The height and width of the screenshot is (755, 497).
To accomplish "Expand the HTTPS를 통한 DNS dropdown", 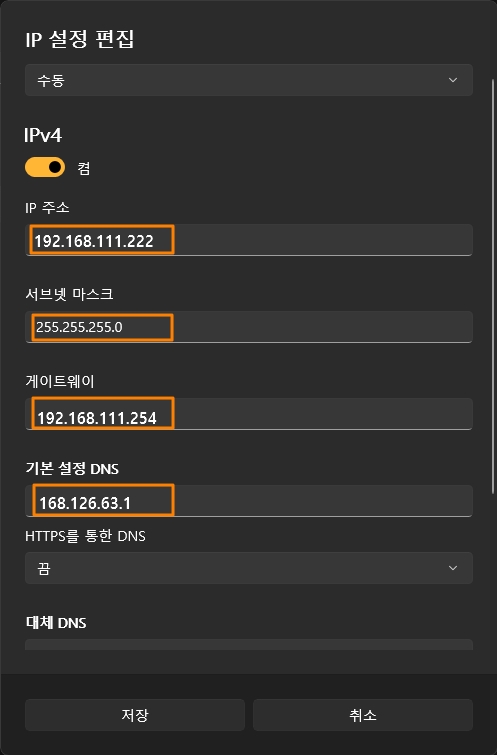I will coord(248,568).
